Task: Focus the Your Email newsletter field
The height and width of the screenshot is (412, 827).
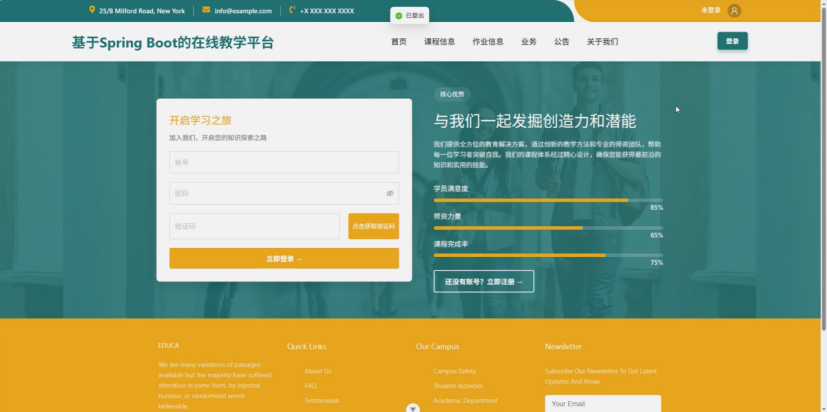Action: coord(603,404)
